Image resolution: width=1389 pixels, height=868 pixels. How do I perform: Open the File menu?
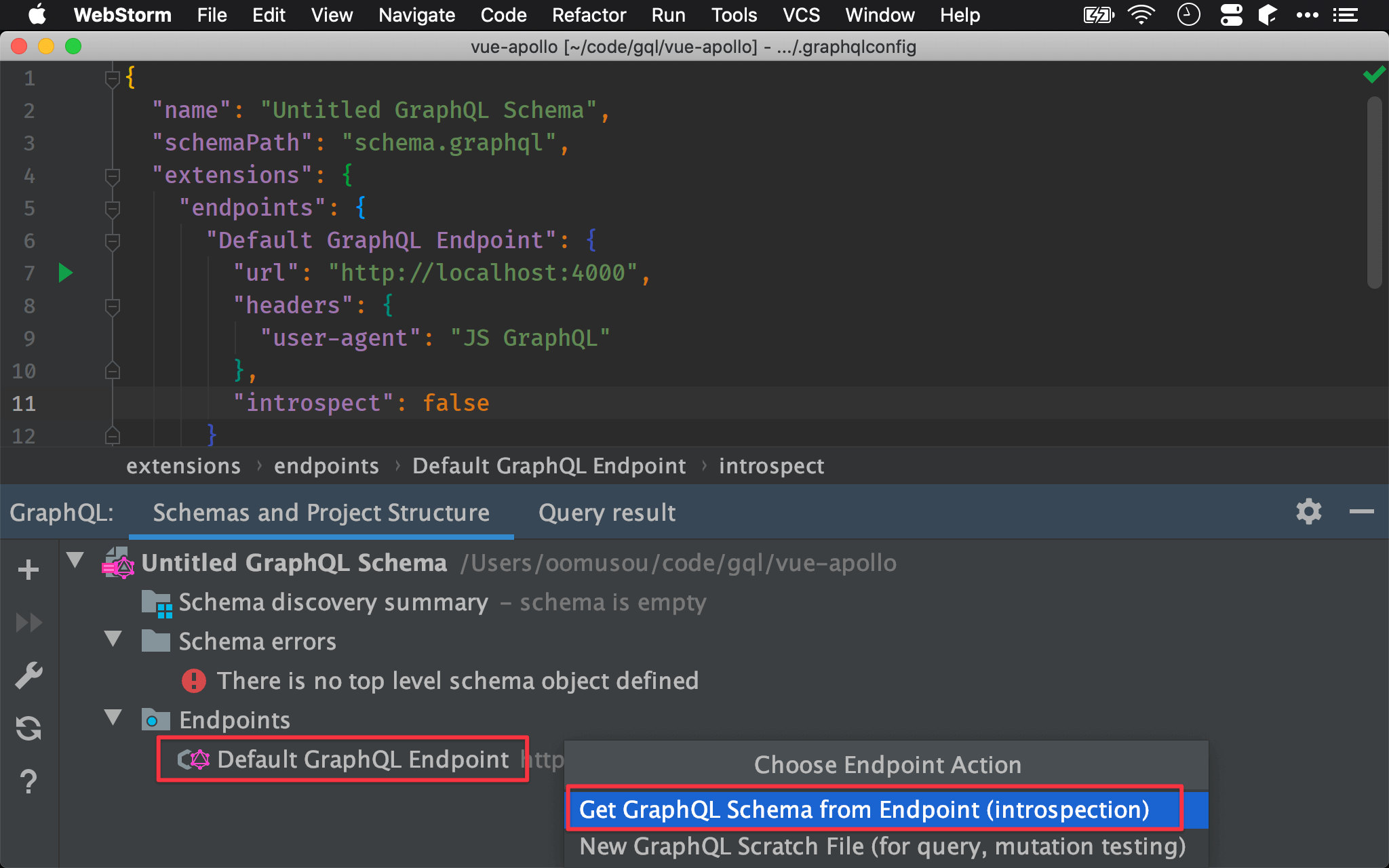[x=212, y=15]
